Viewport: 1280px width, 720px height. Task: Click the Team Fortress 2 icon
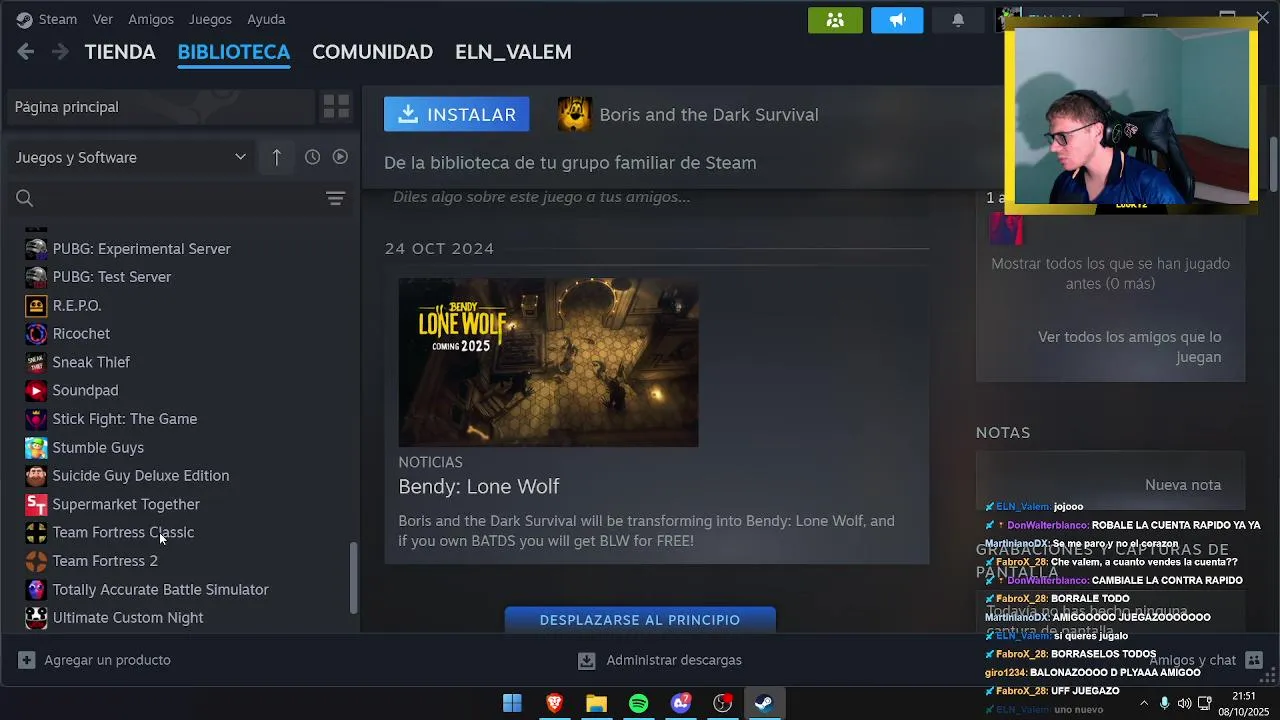tap(36, 561)
